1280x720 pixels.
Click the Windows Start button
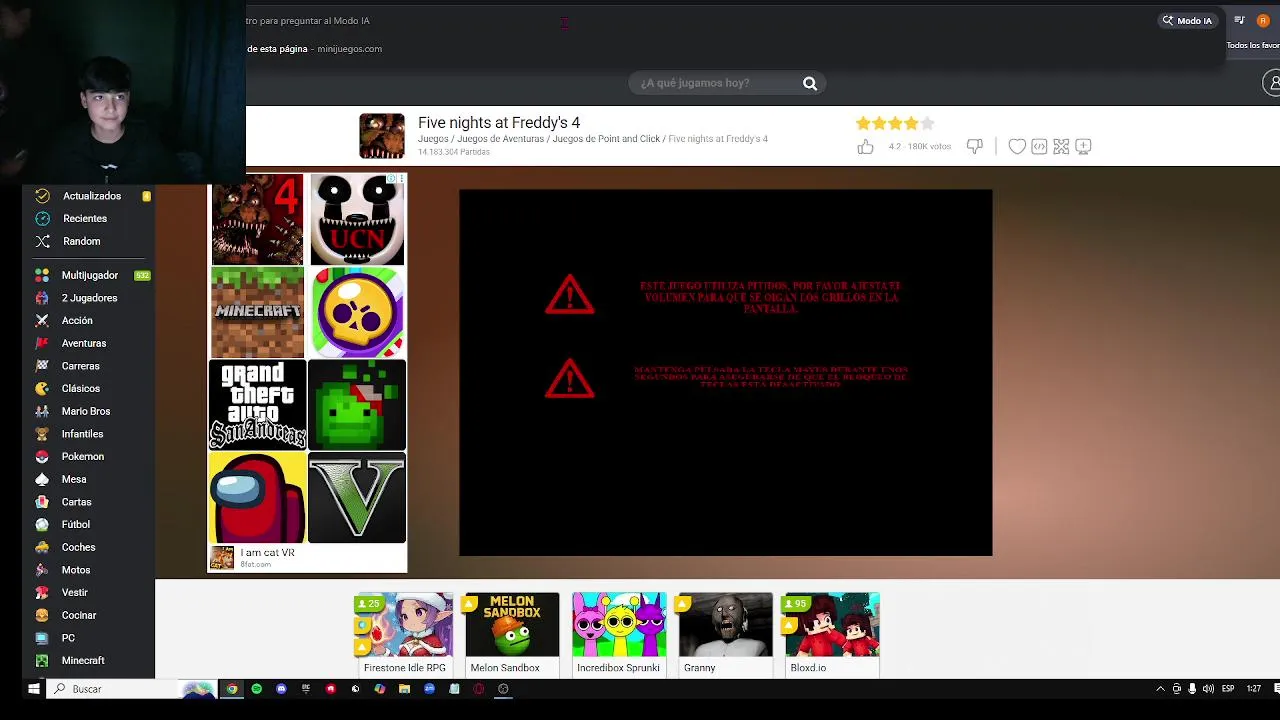click(x=33, y=689)
